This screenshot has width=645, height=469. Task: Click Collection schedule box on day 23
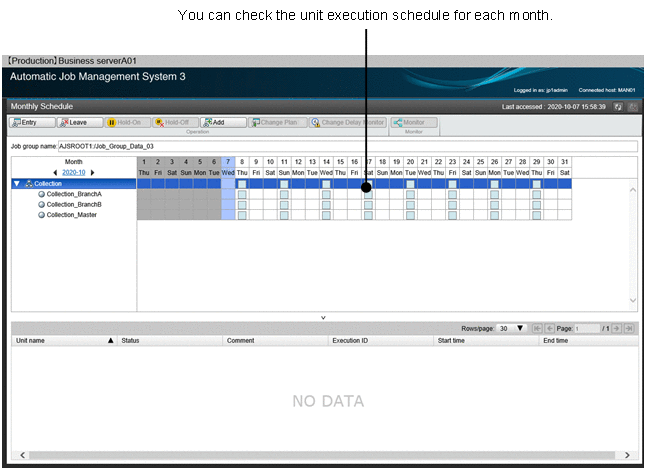pyautogui.click(x=452, y=184)
